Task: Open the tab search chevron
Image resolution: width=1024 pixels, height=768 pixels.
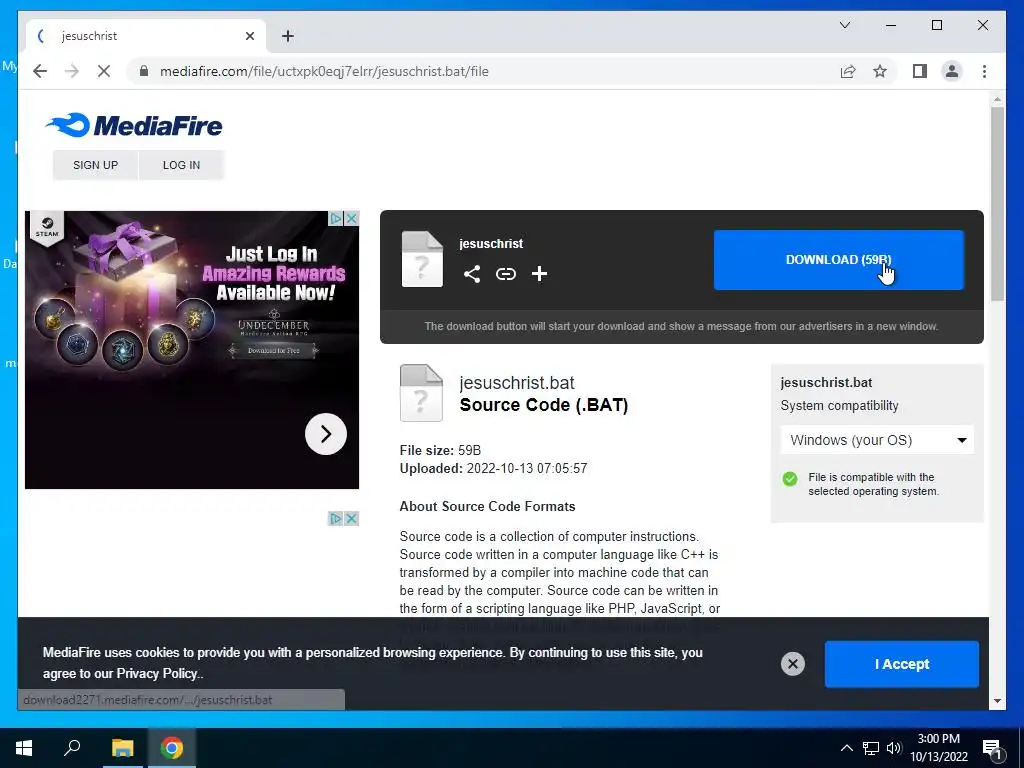Action: (844, 25)
